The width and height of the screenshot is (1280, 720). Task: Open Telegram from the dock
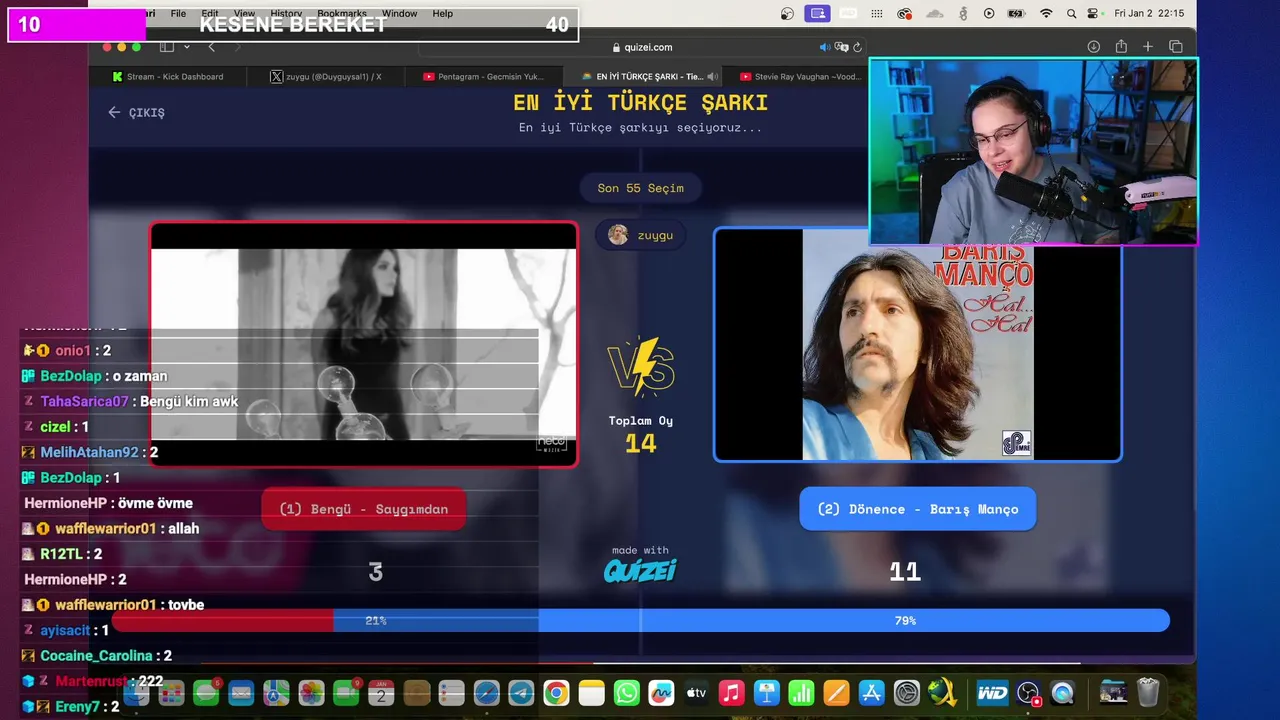pos(522,693)
